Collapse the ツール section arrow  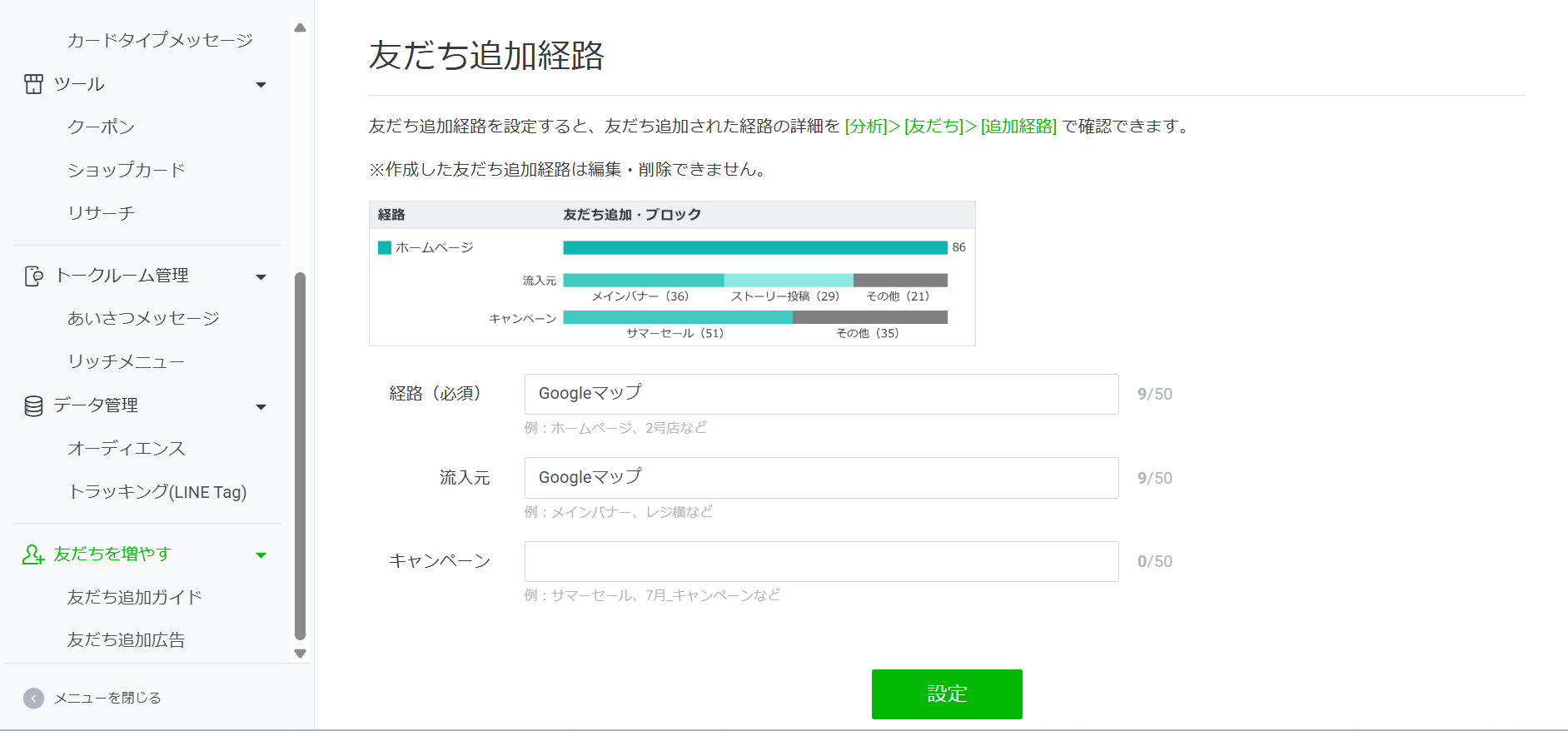261,85
